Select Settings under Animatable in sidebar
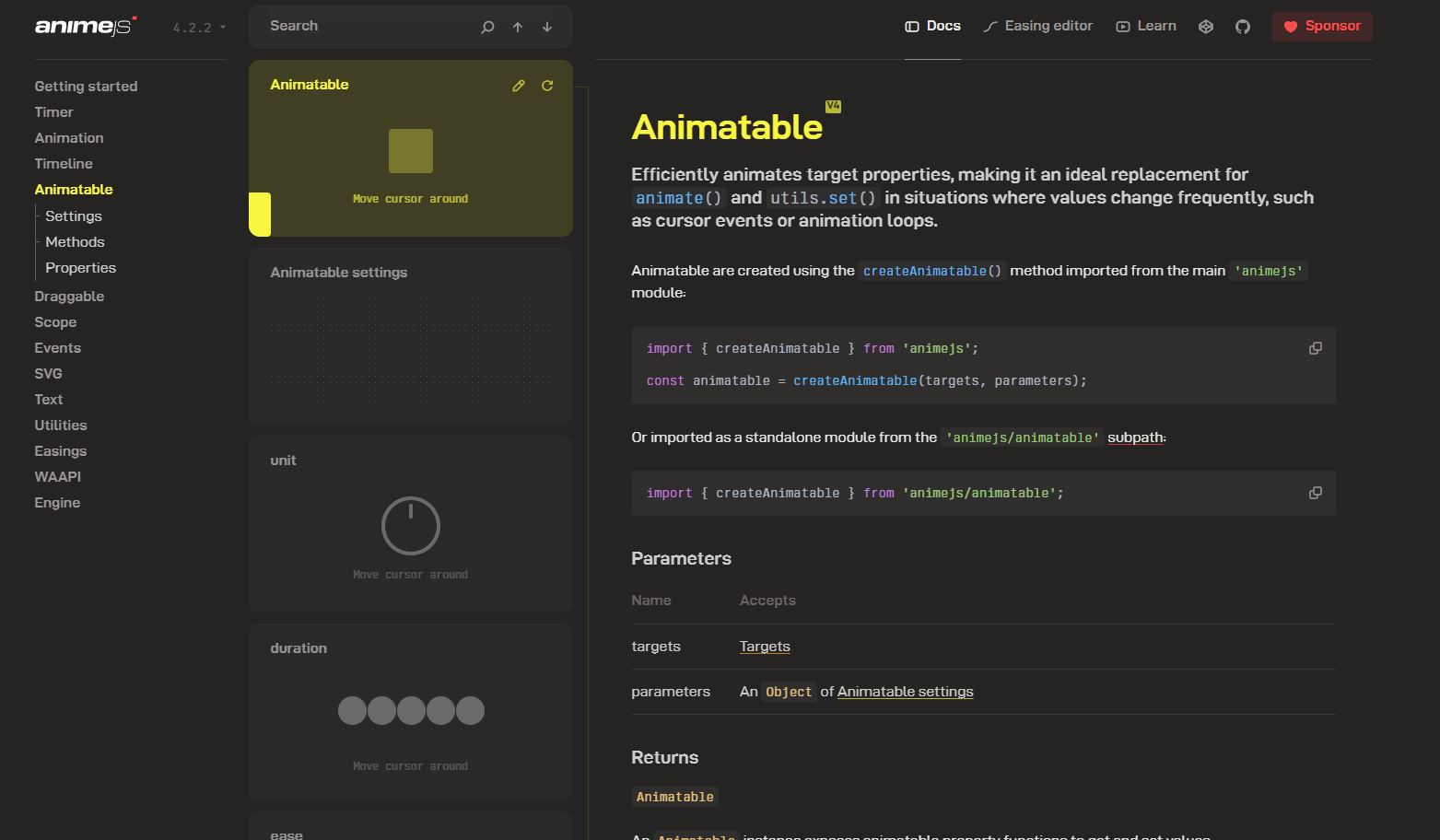The height and width of the screenshot is (840, 1440). [74, 216]
